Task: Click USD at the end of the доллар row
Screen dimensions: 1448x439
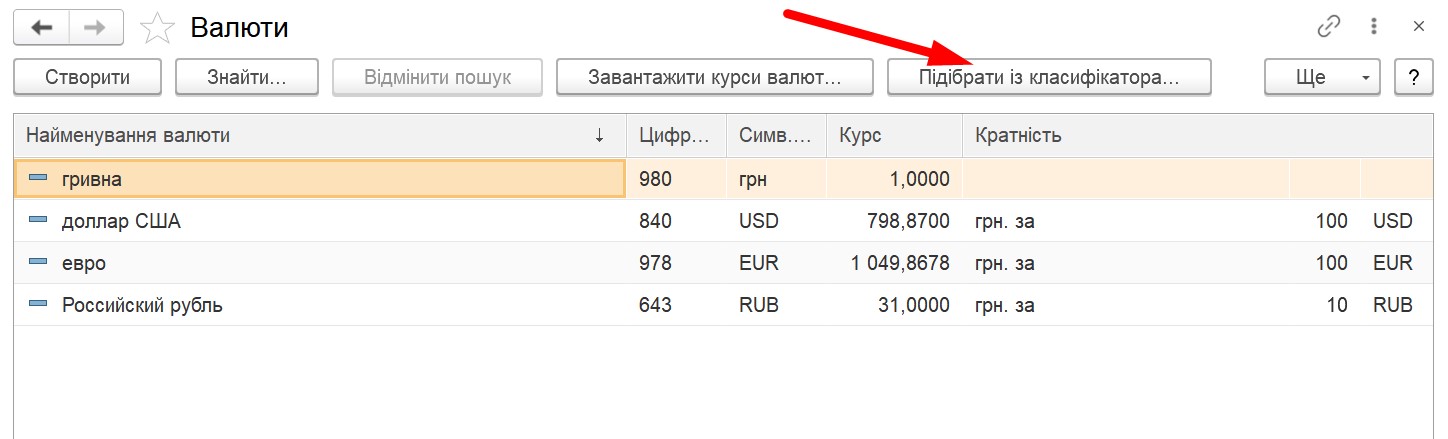Action: [x=1393, y=222]
